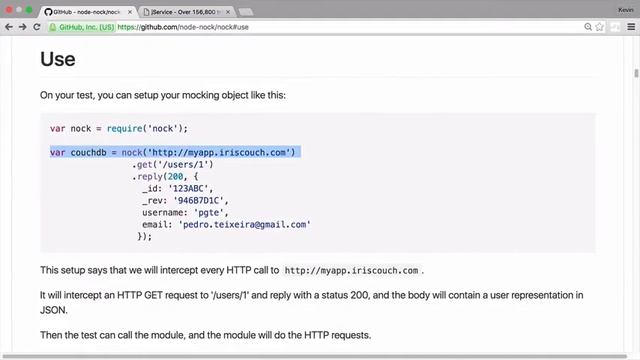
Task: Go forward with the browser forward arrow
Action: [22, 27]
